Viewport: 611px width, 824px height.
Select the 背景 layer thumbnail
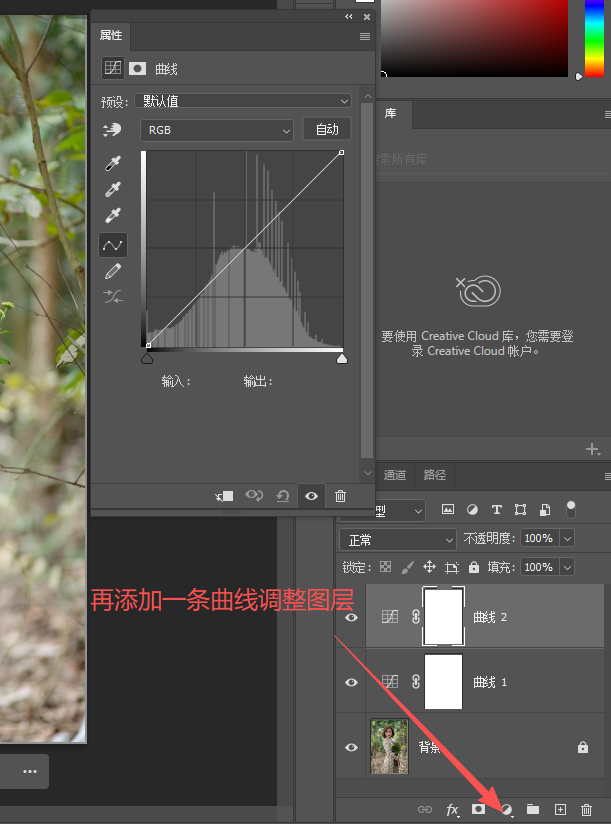389,747
